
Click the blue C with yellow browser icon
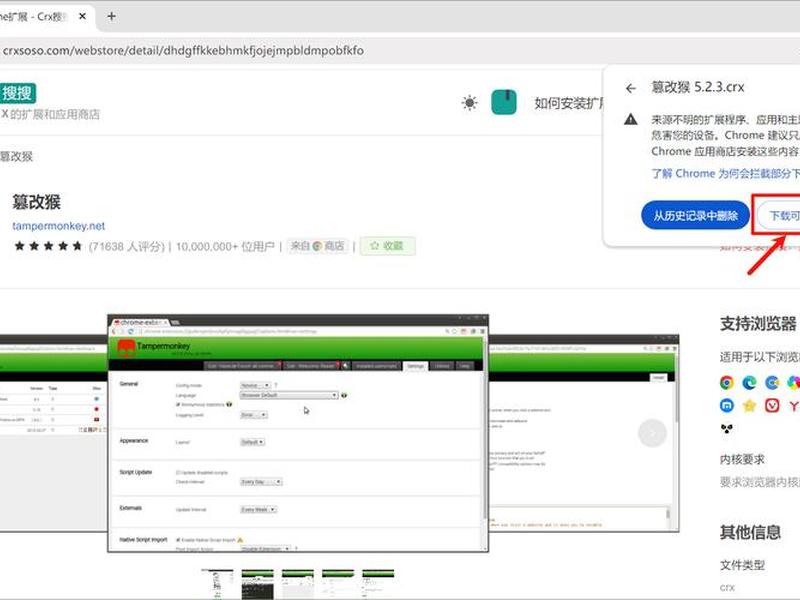tap(772, 383)
